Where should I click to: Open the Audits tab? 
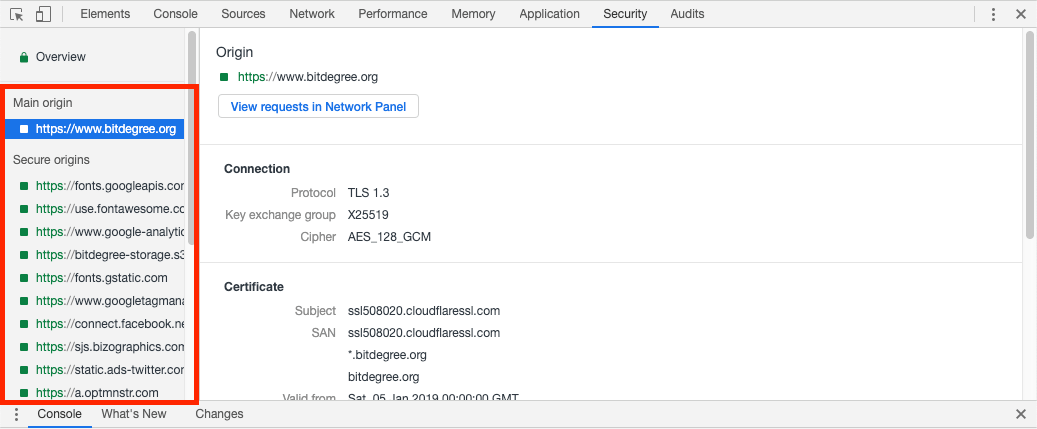[687, 14]
